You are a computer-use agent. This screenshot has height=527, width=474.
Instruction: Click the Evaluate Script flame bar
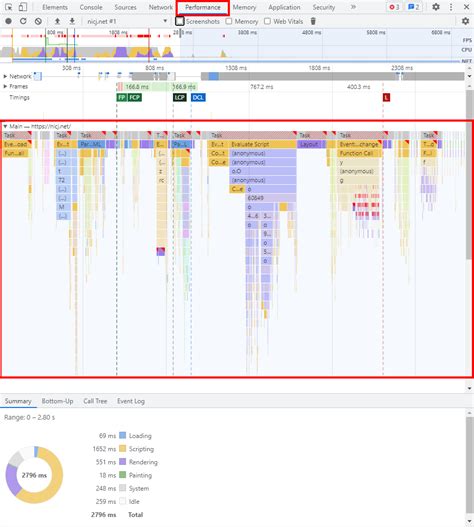coord(263,144)
